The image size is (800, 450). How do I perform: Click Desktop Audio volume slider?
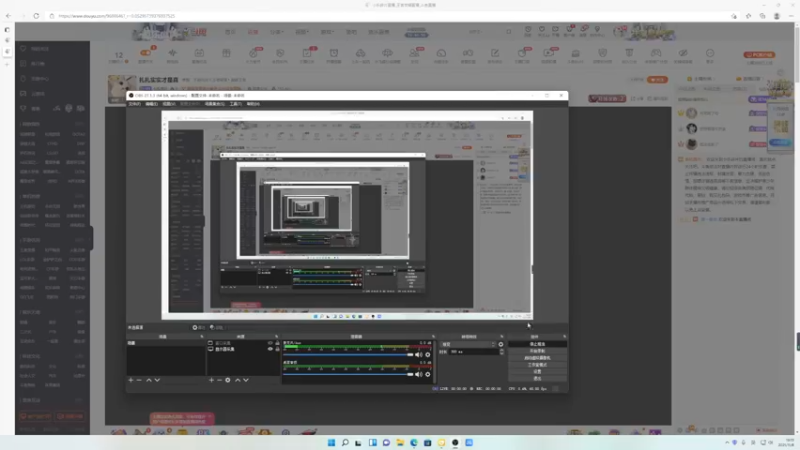pos(348,374)
